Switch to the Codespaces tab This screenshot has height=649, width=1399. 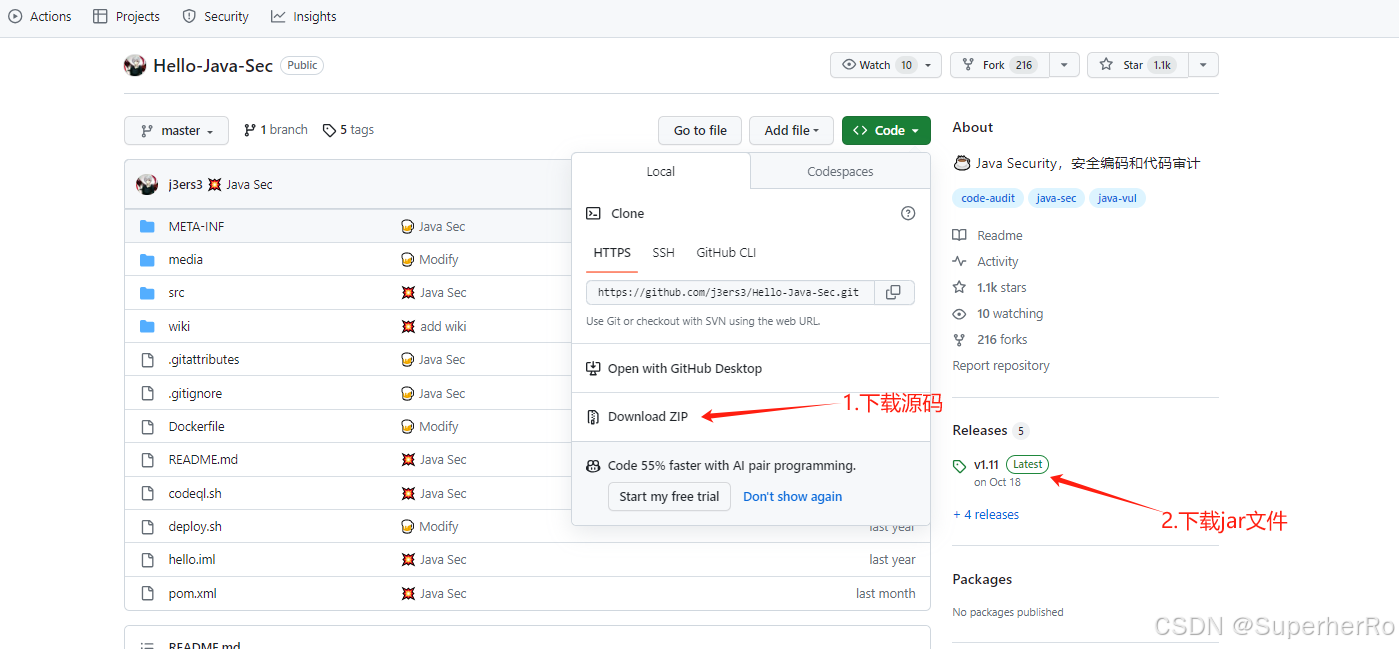tap(840, 172)
